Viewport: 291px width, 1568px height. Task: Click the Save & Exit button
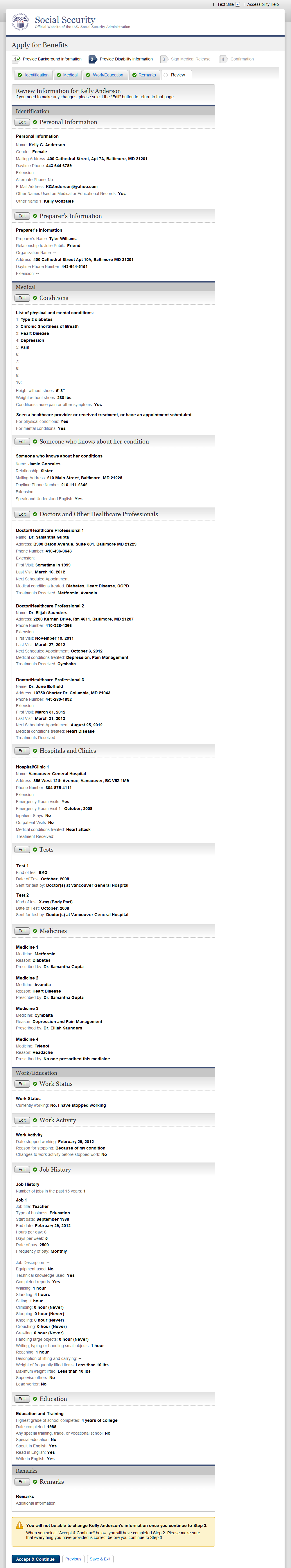tap(100, 1559)
